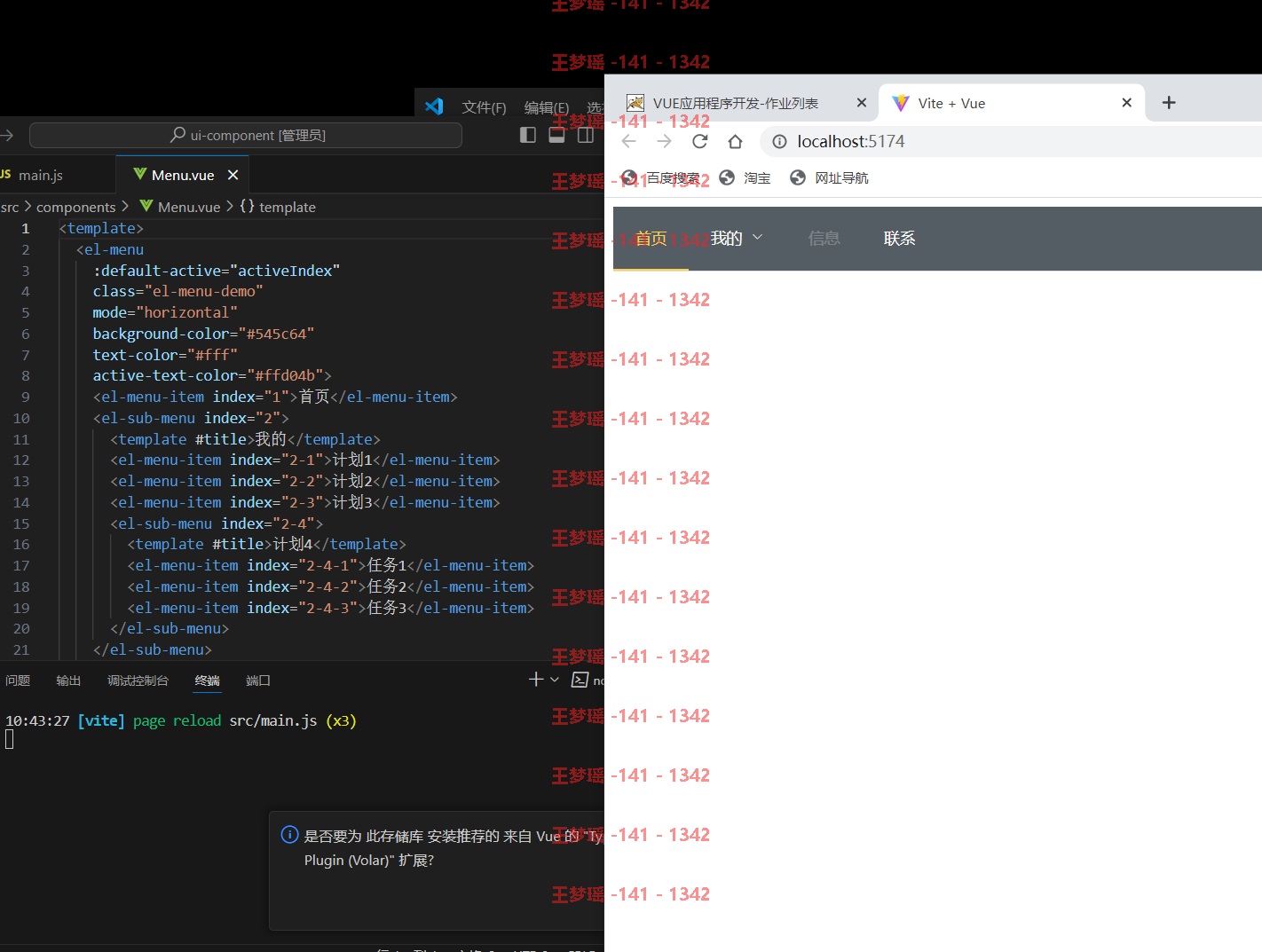This screenshot has width=1262, height=952.
Task: Switch to the main.js editor tab
Action: click(40, 175)
